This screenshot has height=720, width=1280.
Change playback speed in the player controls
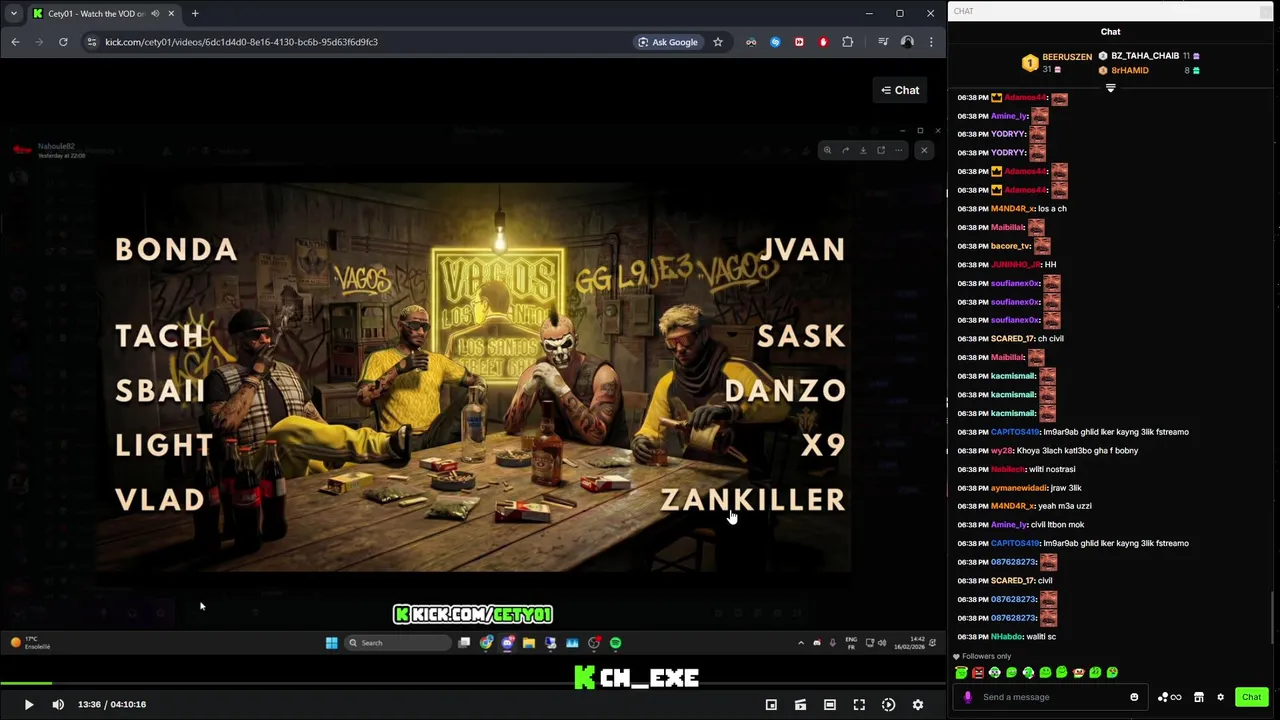888,705
